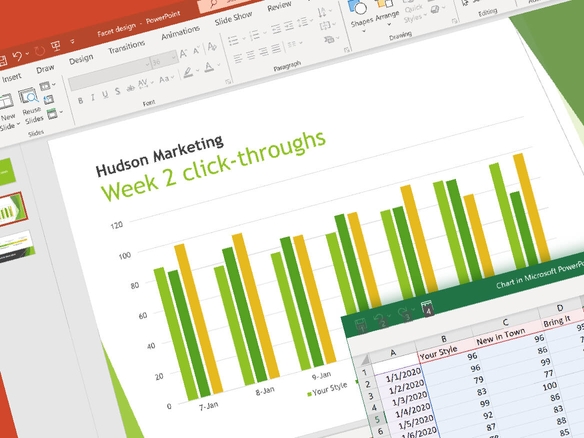
Task: Toggle Align Left for paragraph
Action: pos(238,58)
